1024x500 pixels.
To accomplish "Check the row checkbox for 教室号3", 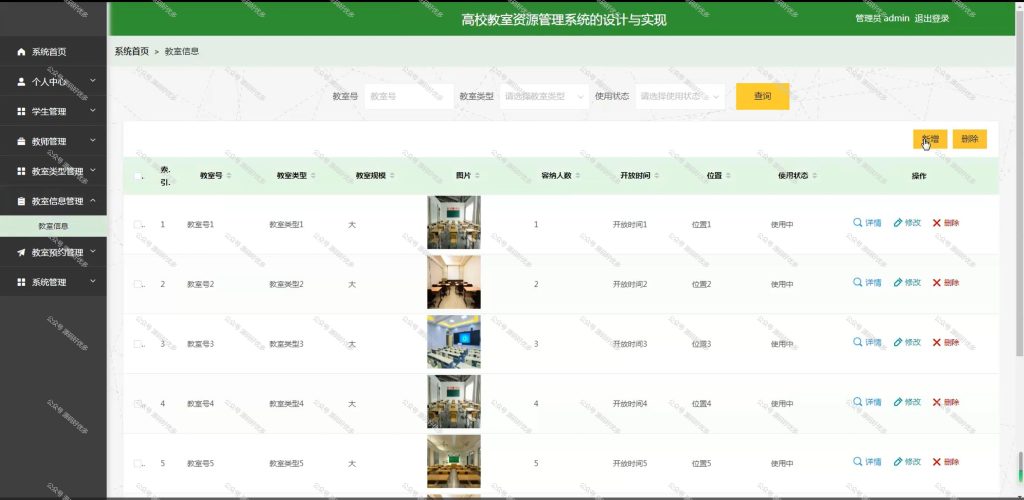I will pos(138,344).
